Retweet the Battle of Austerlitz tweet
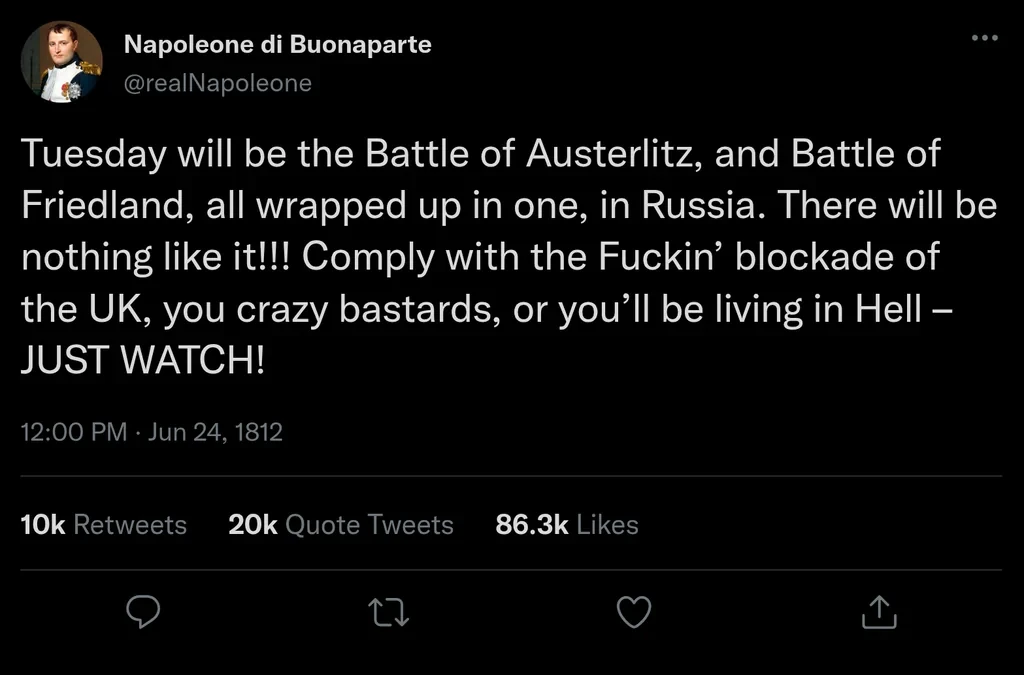The image size is (1024, 675). (390, 612)
